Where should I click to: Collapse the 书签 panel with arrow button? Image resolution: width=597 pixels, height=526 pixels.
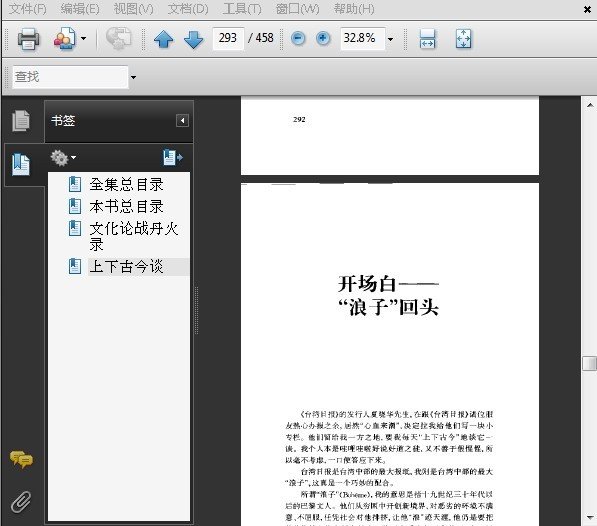182,121
